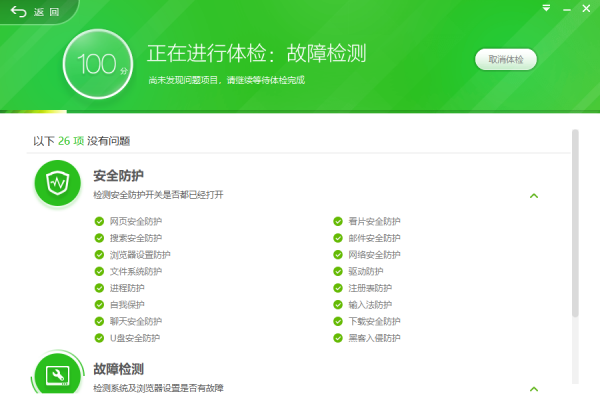Collapse the 故障检测 section chevron
Image resolution: width=600 pixels, height=400 pixels.
(x=534, y=389)
